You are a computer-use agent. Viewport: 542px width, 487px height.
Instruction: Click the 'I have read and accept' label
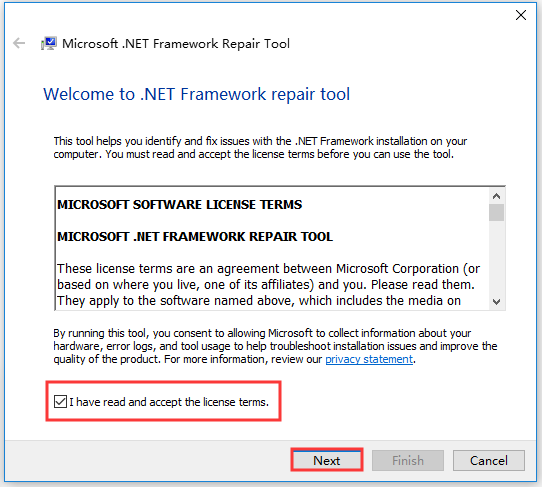click(x=169, y=402)
